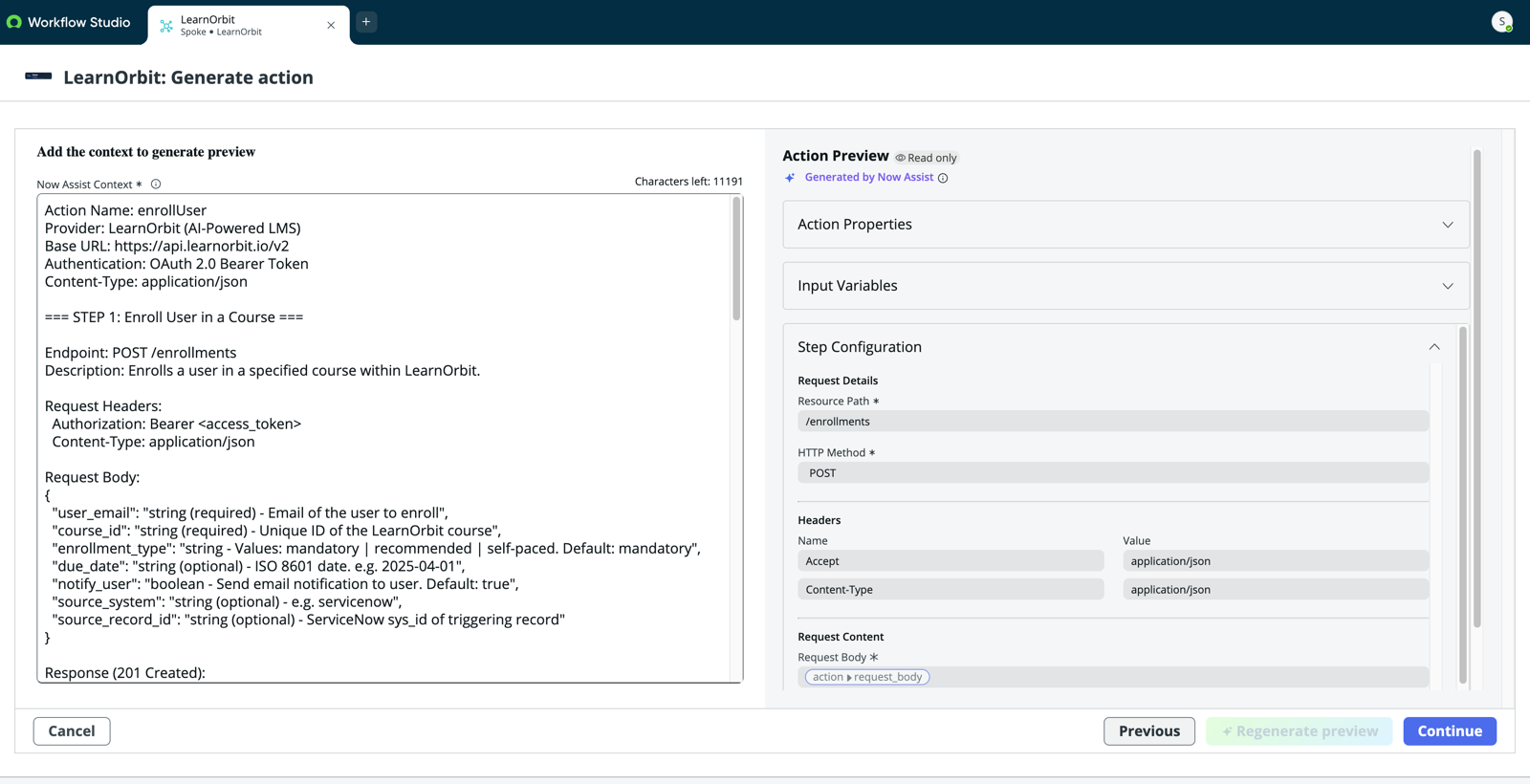Viewport: 1530px width, 784px height.
Task: Show info for Now Assist Context
Action: (x=156, y=184)
